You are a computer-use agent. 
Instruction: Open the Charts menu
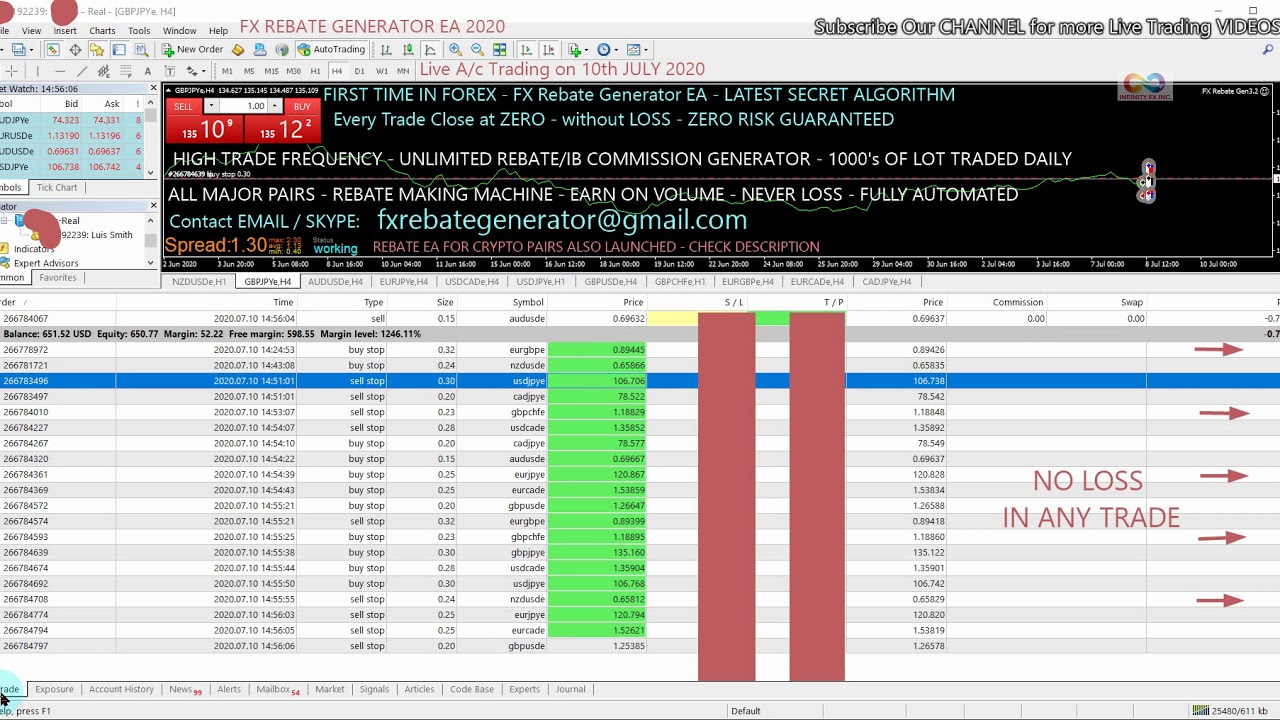tap(102, 31)
